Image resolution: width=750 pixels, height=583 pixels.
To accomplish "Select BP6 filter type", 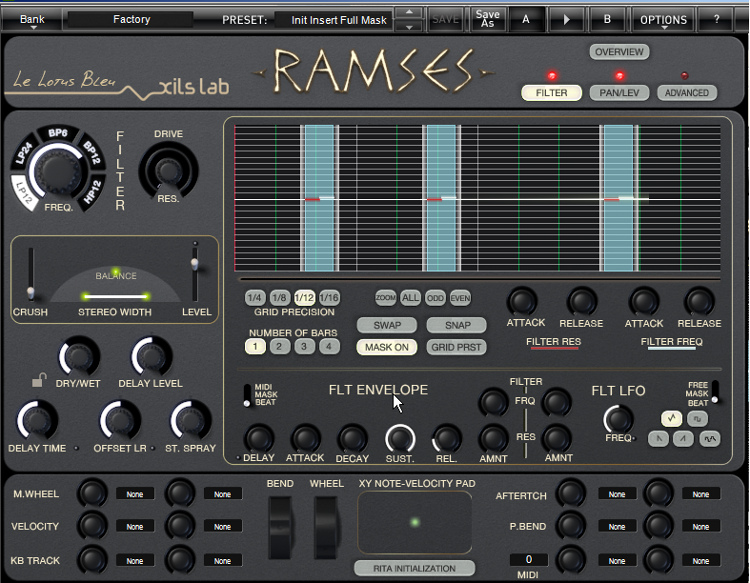I will click(x=57, y=133).
